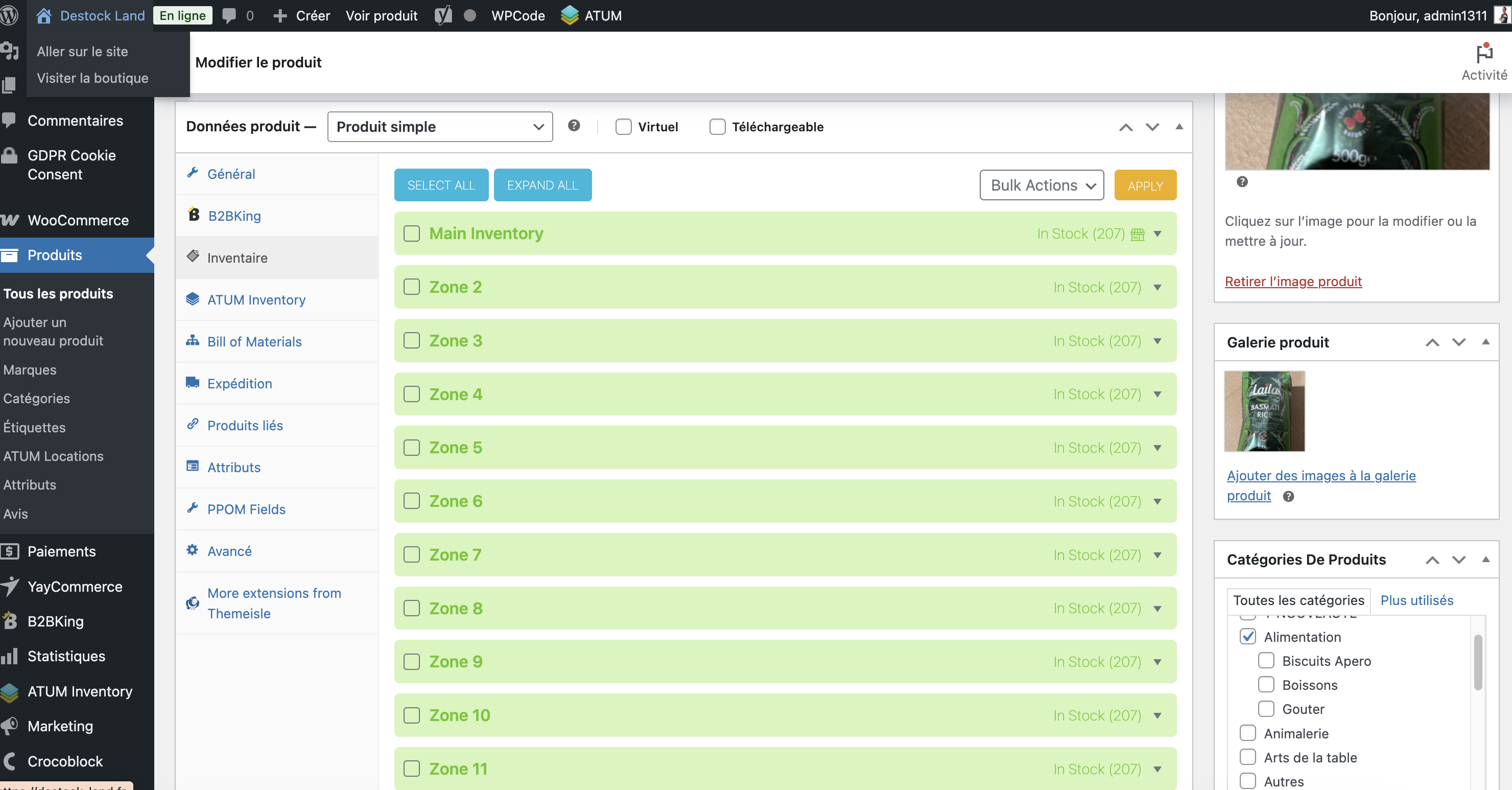Collapse the Données produit panel
This screenshot has height=790, width=1512.
click(1178, 127)
